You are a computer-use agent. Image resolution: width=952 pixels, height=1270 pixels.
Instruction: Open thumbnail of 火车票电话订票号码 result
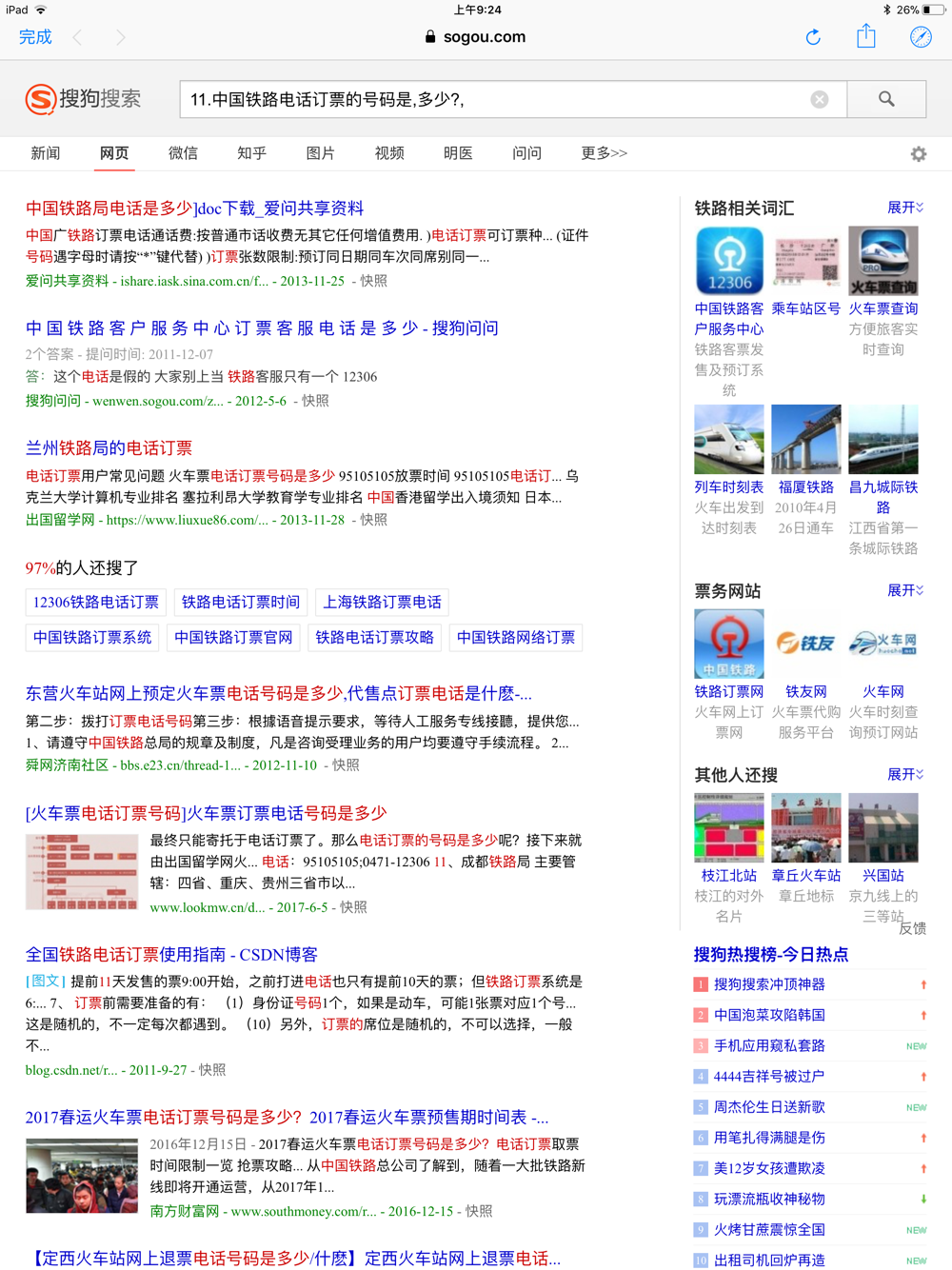pos(82,872)
